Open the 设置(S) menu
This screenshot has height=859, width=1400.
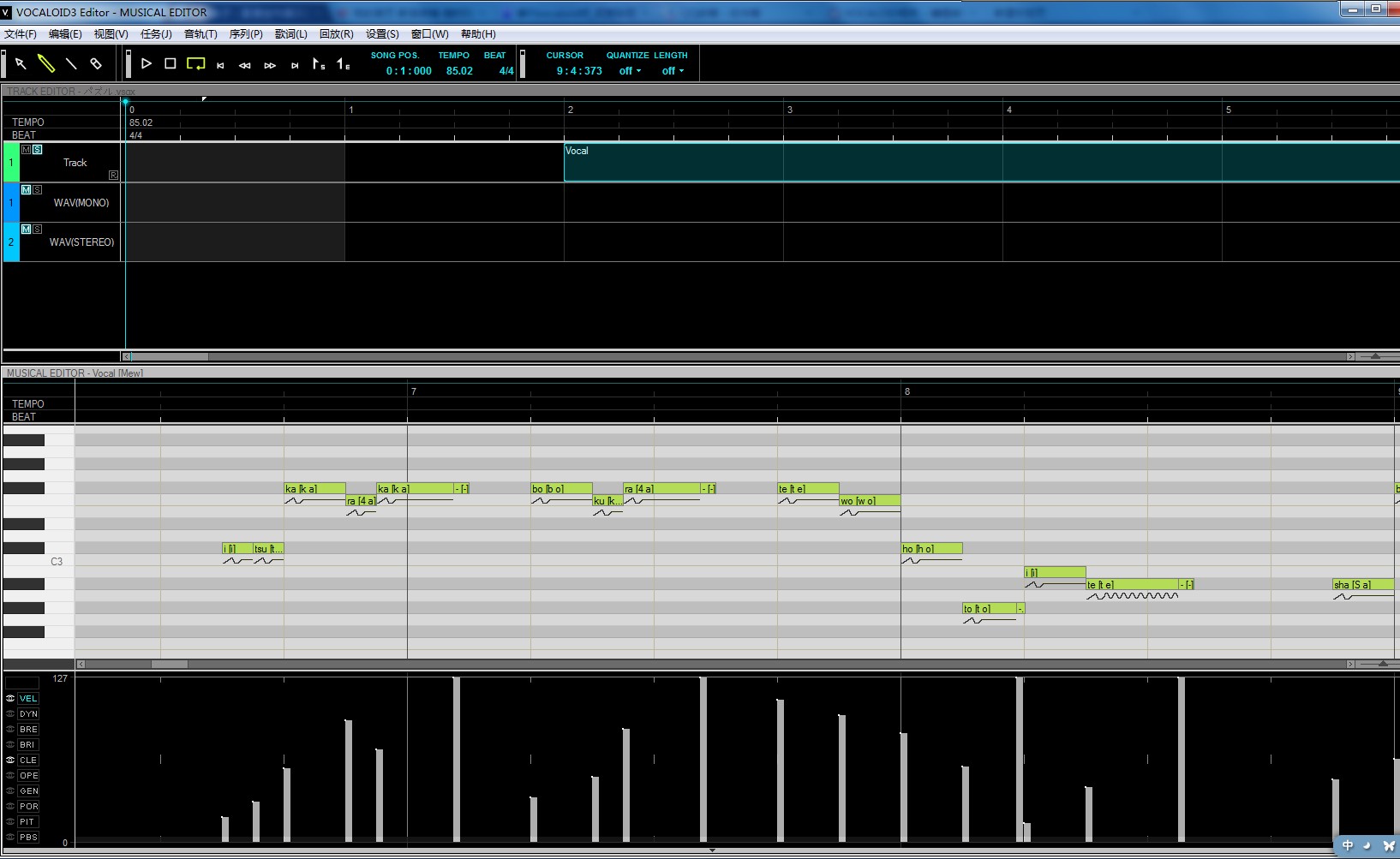tap(382, 34)
